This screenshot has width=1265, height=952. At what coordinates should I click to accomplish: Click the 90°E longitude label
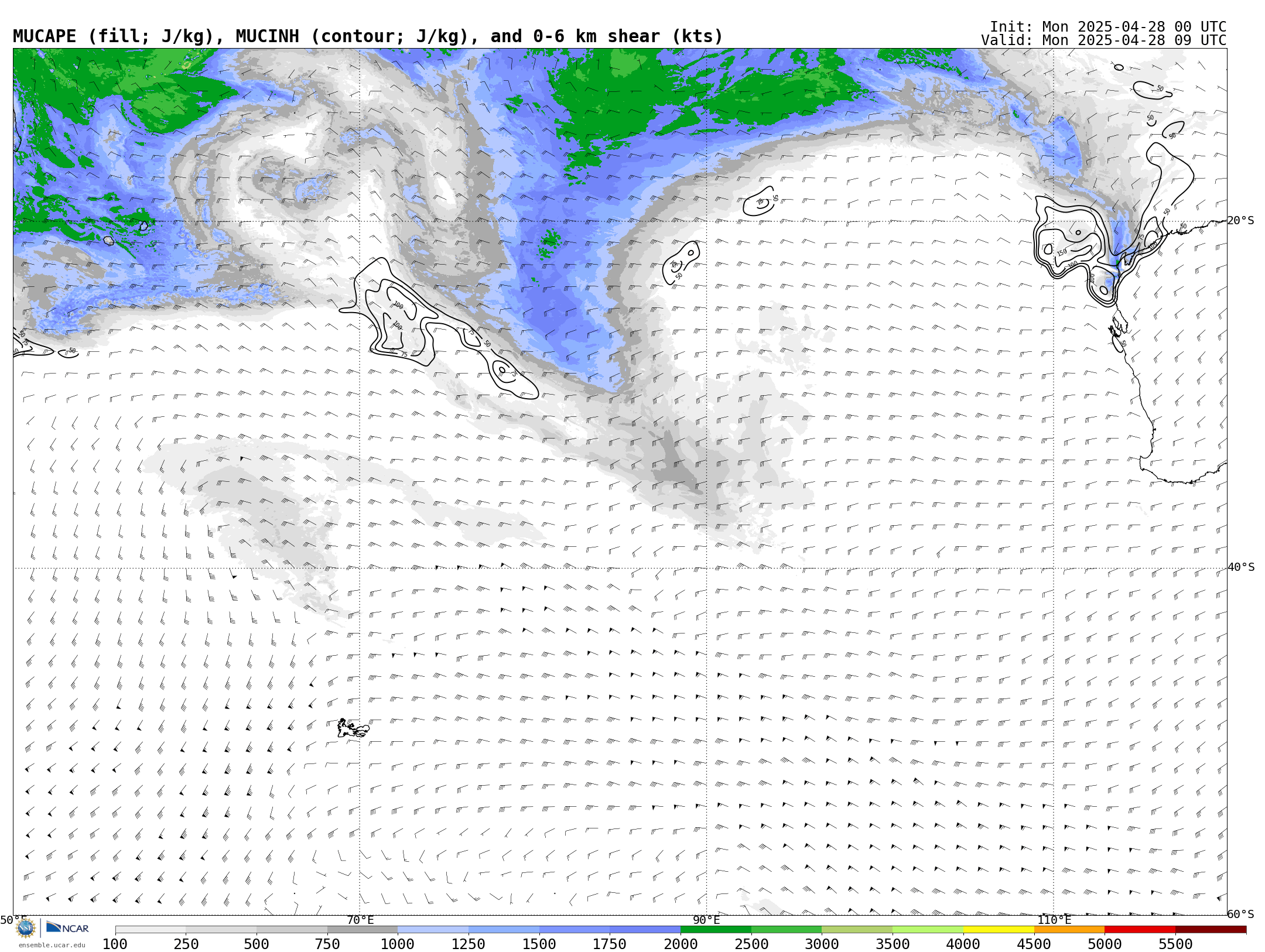[706, 920]
